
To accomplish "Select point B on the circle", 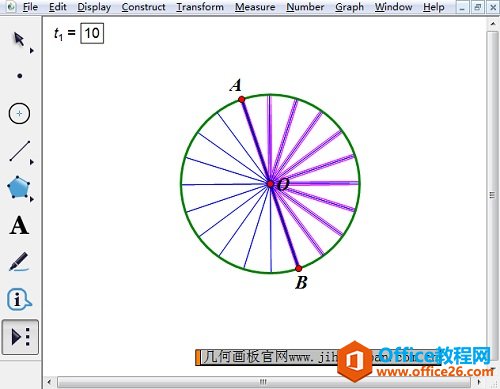I will coord(299,268).
